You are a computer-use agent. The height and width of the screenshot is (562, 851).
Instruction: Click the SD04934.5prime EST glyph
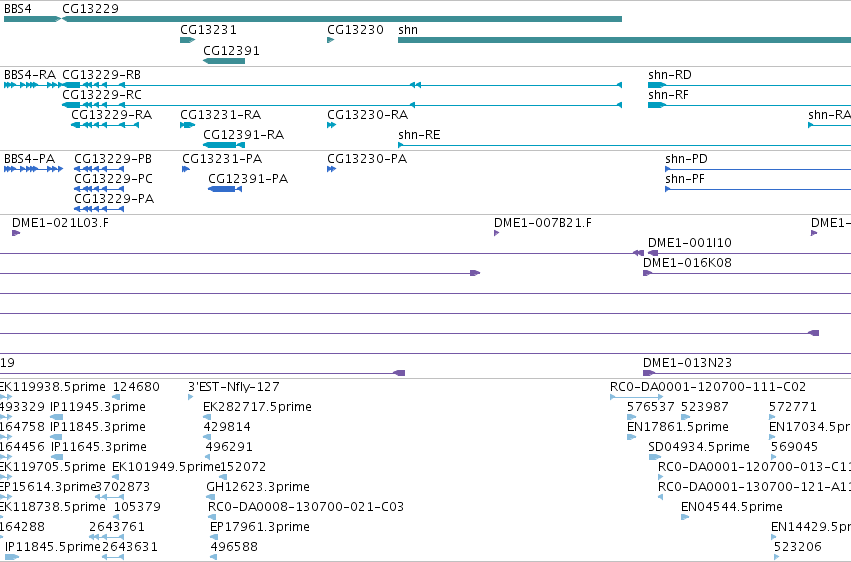point(655,457)
